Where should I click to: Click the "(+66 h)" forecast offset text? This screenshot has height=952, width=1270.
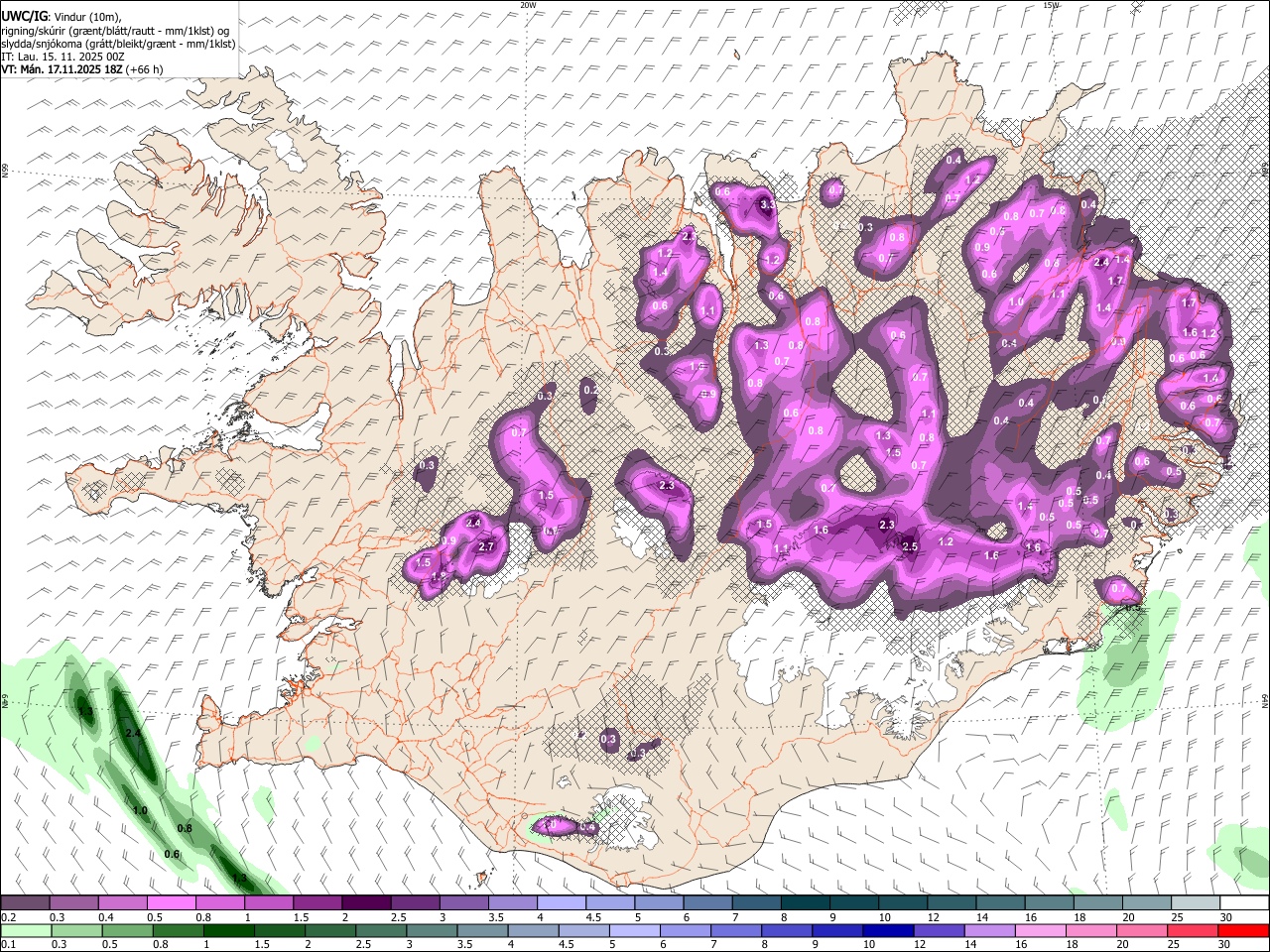145,69
